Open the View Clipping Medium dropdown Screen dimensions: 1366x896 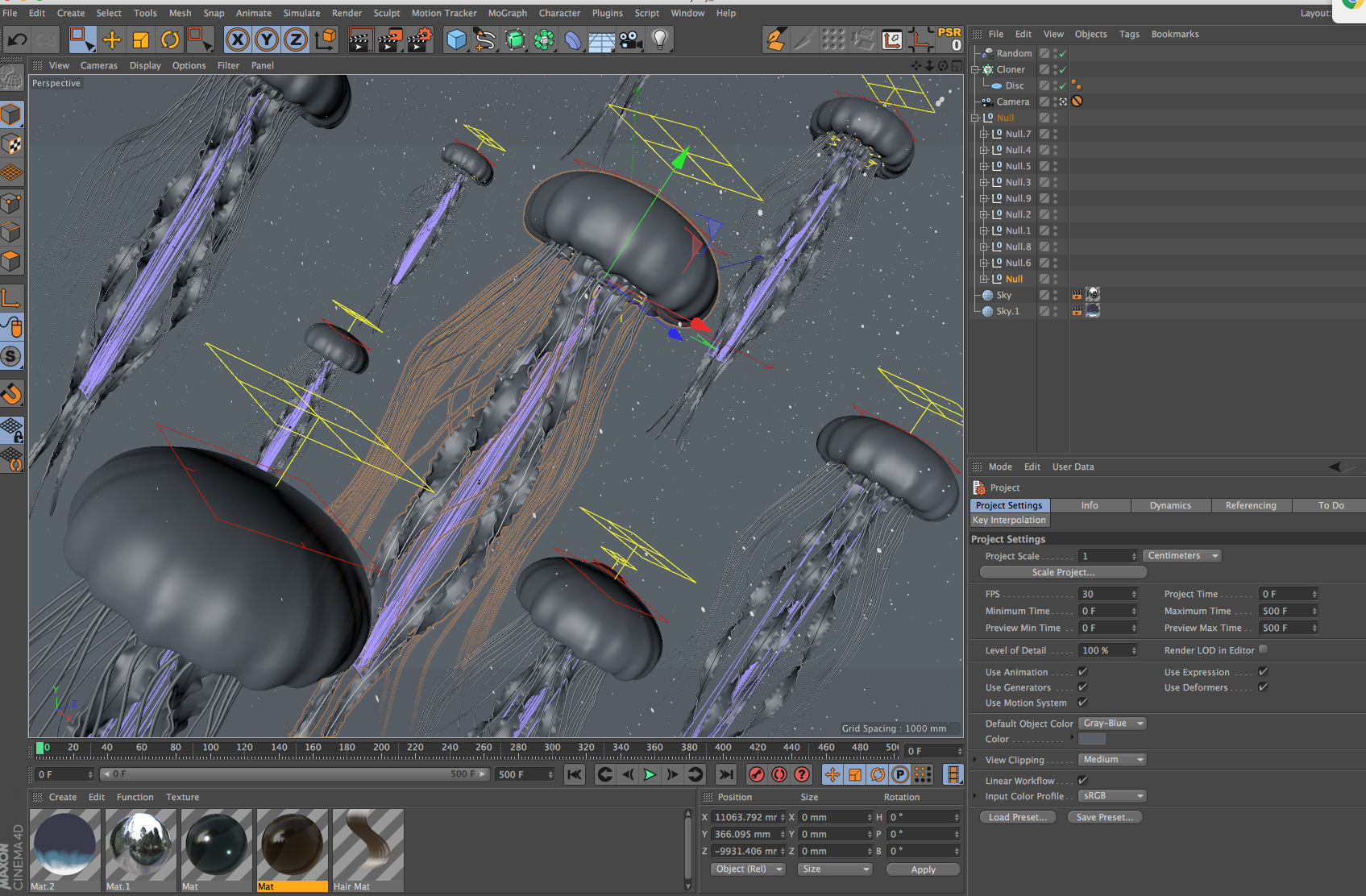(1111, 760)
